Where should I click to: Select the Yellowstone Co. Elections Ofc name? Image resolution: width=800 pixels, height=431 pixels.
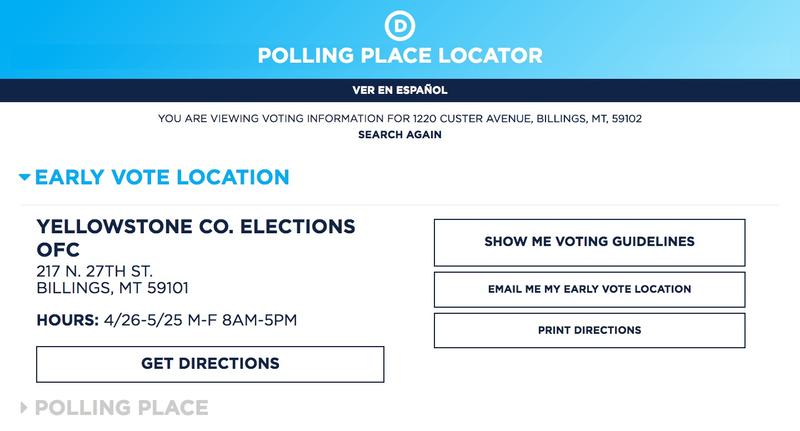coord(196,238)
